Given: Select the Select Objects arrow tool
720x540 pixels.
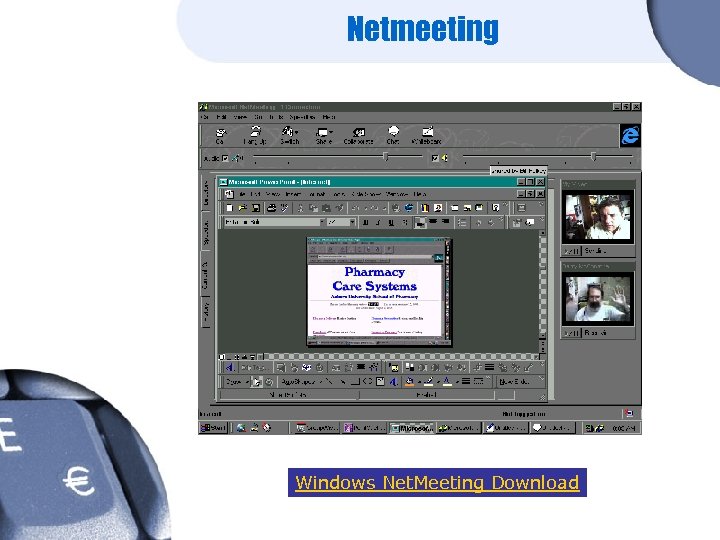Looking at the screenshot, I should [257, 382].
